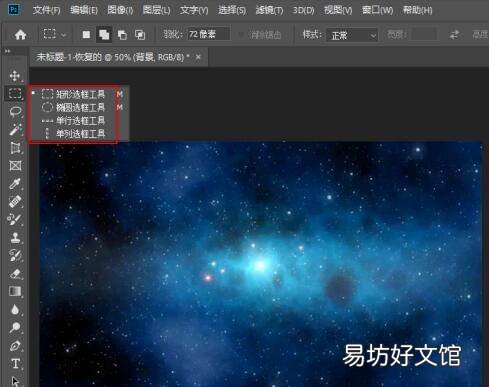Select the Magic Wand tool

click(15, 130)
